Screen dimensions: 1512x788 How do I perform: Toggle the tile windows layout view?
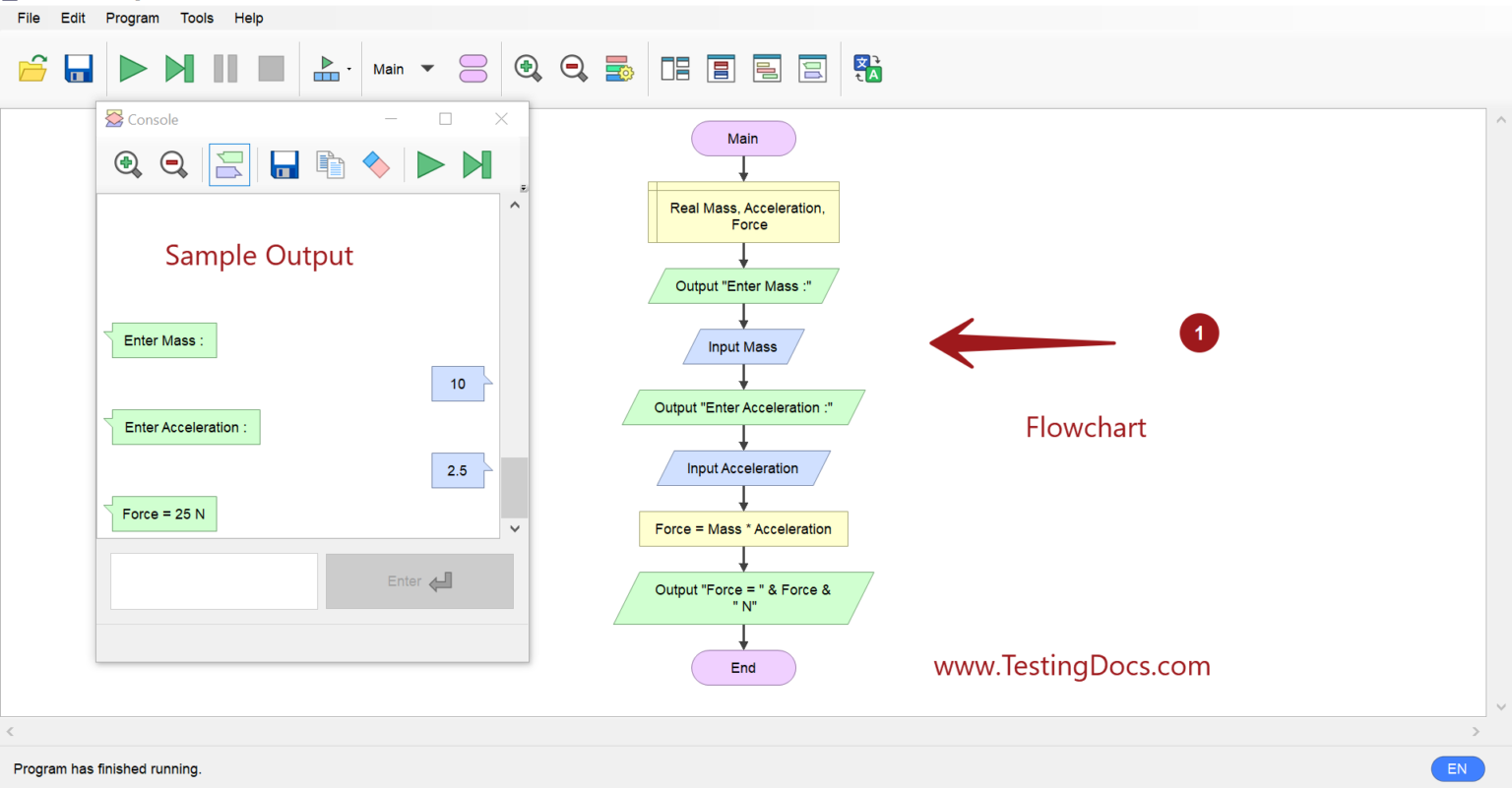click(675, 68)
